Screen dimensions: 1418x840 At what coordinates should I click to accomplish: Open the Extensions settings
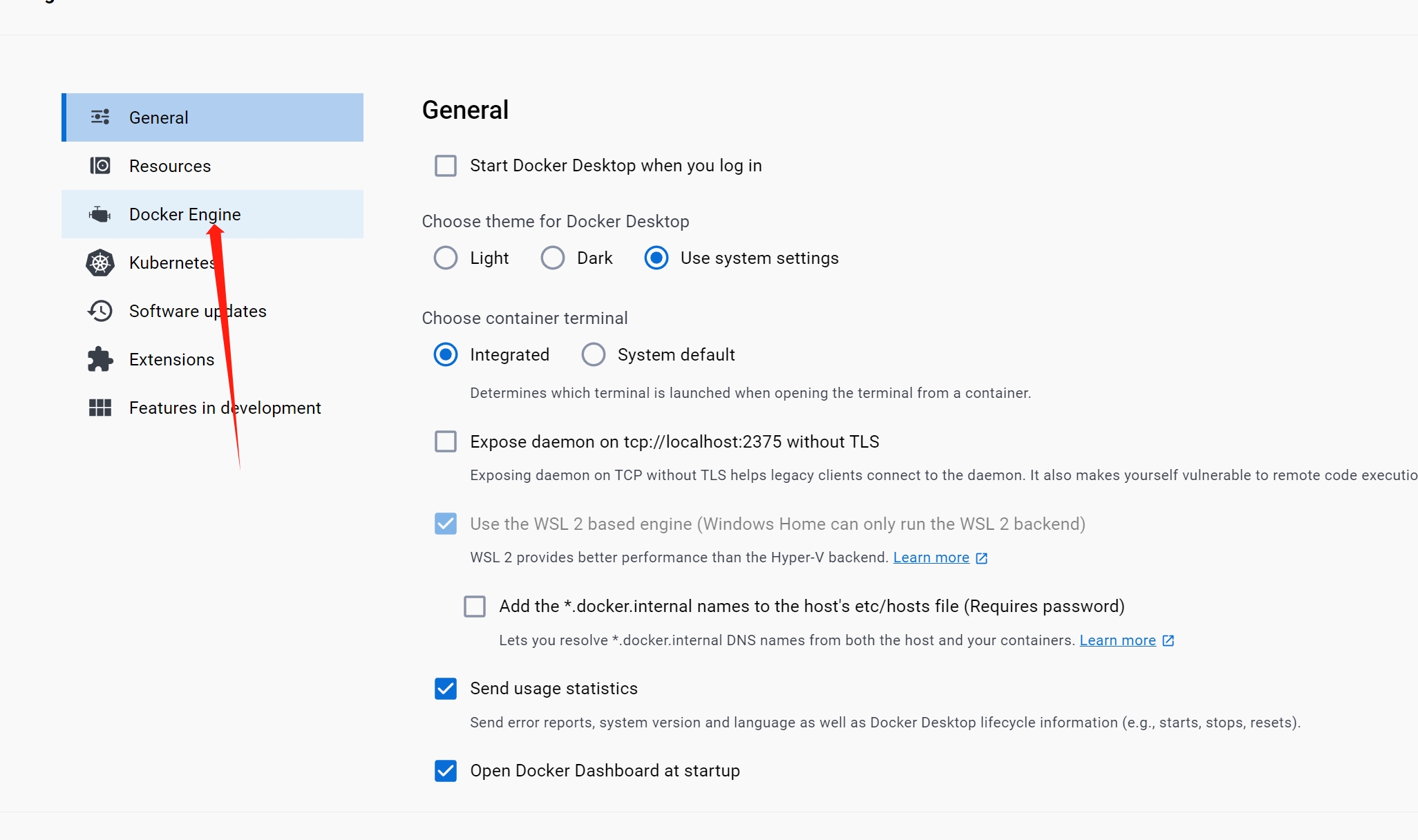tap(212, 359)
